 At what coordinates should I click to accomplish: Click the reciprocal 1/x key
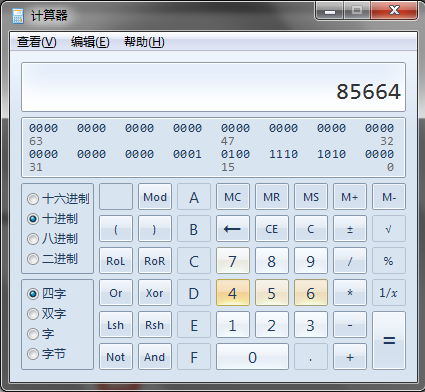389,293
